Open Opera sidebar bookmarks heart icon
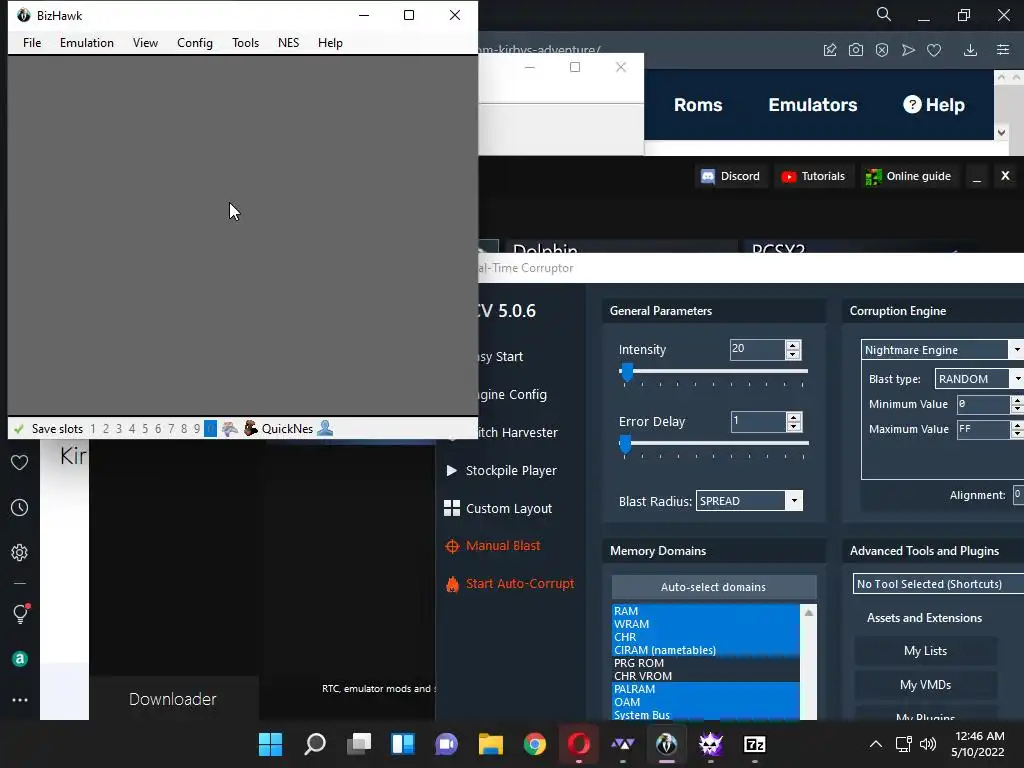Viewport: 1024px width, 768px height. [20, 462]
